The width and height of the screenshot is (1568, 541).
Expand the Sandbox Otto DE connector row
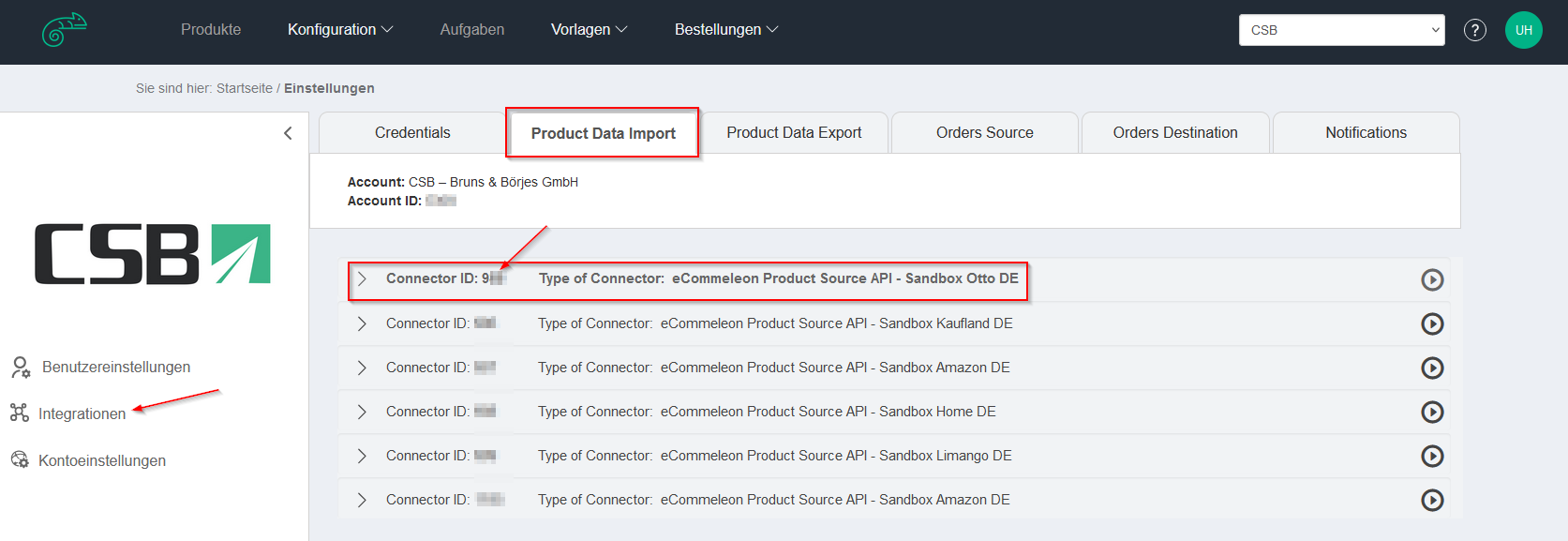point(362,278)
